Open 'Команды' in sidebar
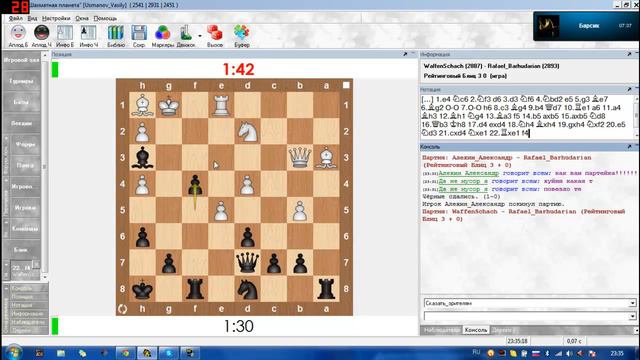This screenshot has height=360, width=640. (x=24, y=229)
